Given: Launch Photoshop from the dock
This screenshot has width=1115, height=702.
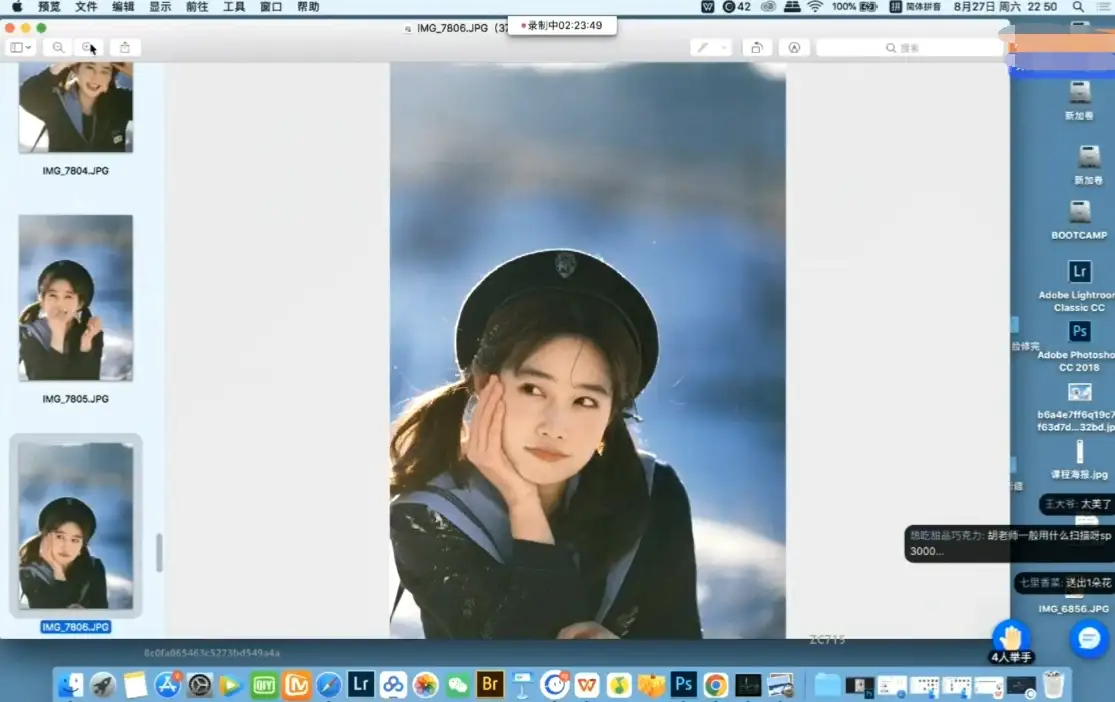Looking at the screenshot, I should [x=684, y=685].
